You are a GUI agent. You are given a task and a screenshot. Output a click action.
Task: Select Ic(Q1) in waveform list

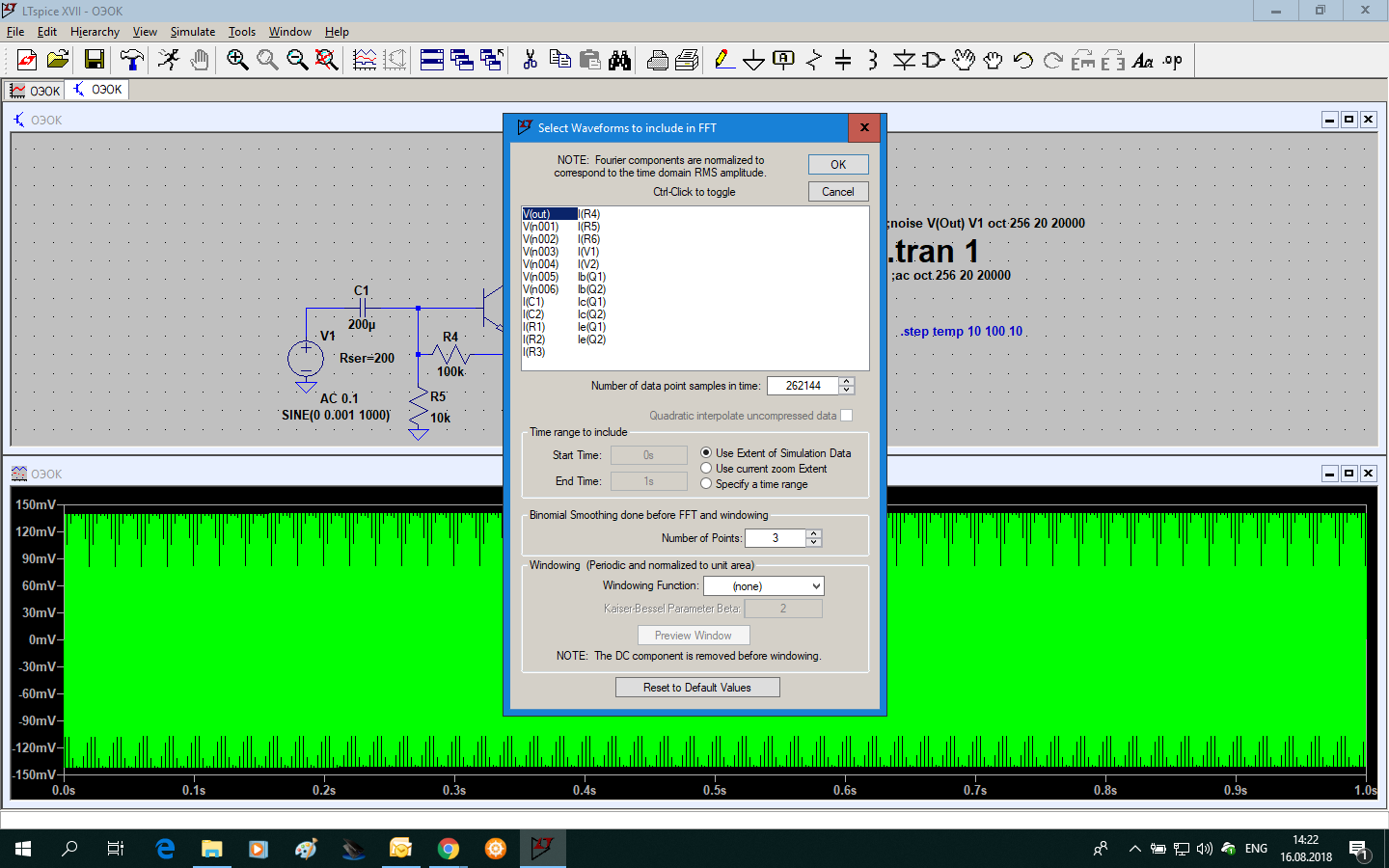[x=591, y=302]
